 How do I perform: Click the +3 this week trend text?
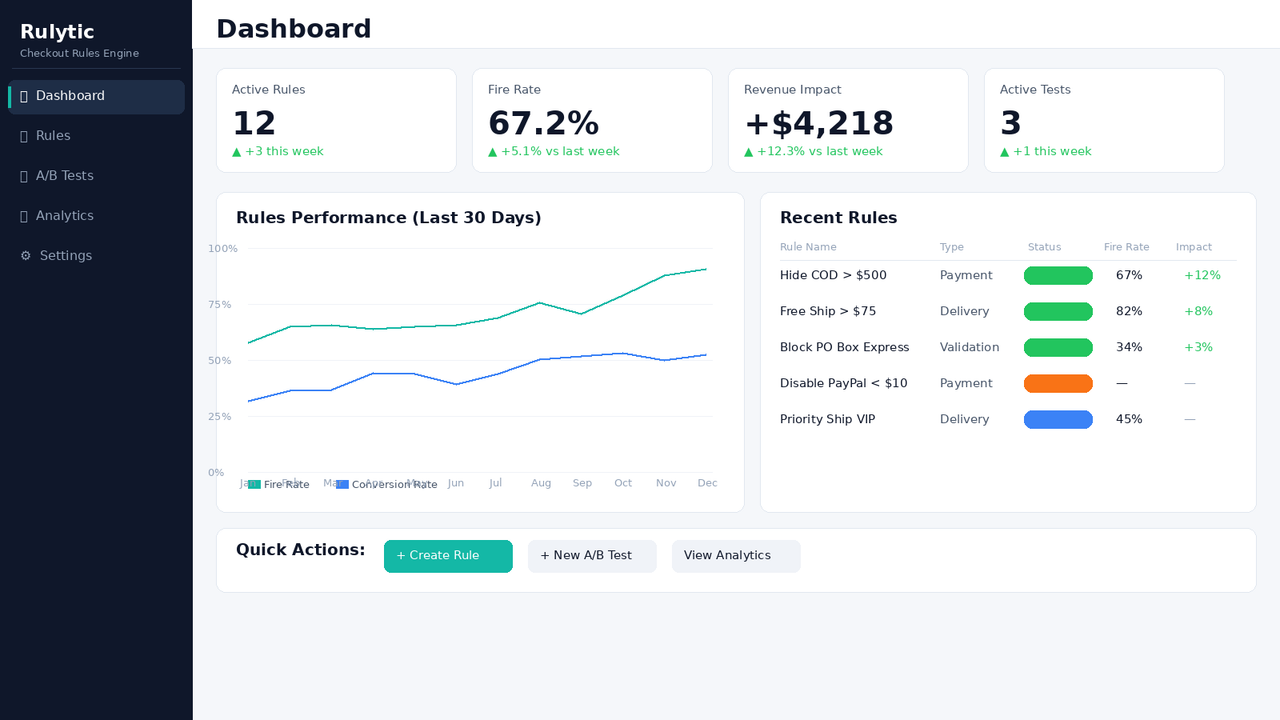(x=278, y=152)
